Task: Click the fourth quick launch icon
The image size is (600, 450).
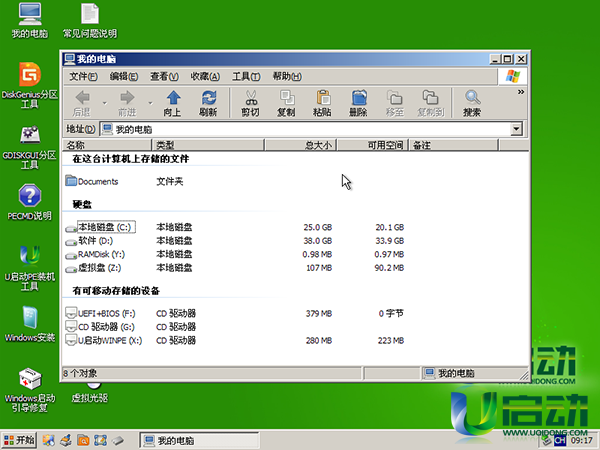Action: click(100, 440)
